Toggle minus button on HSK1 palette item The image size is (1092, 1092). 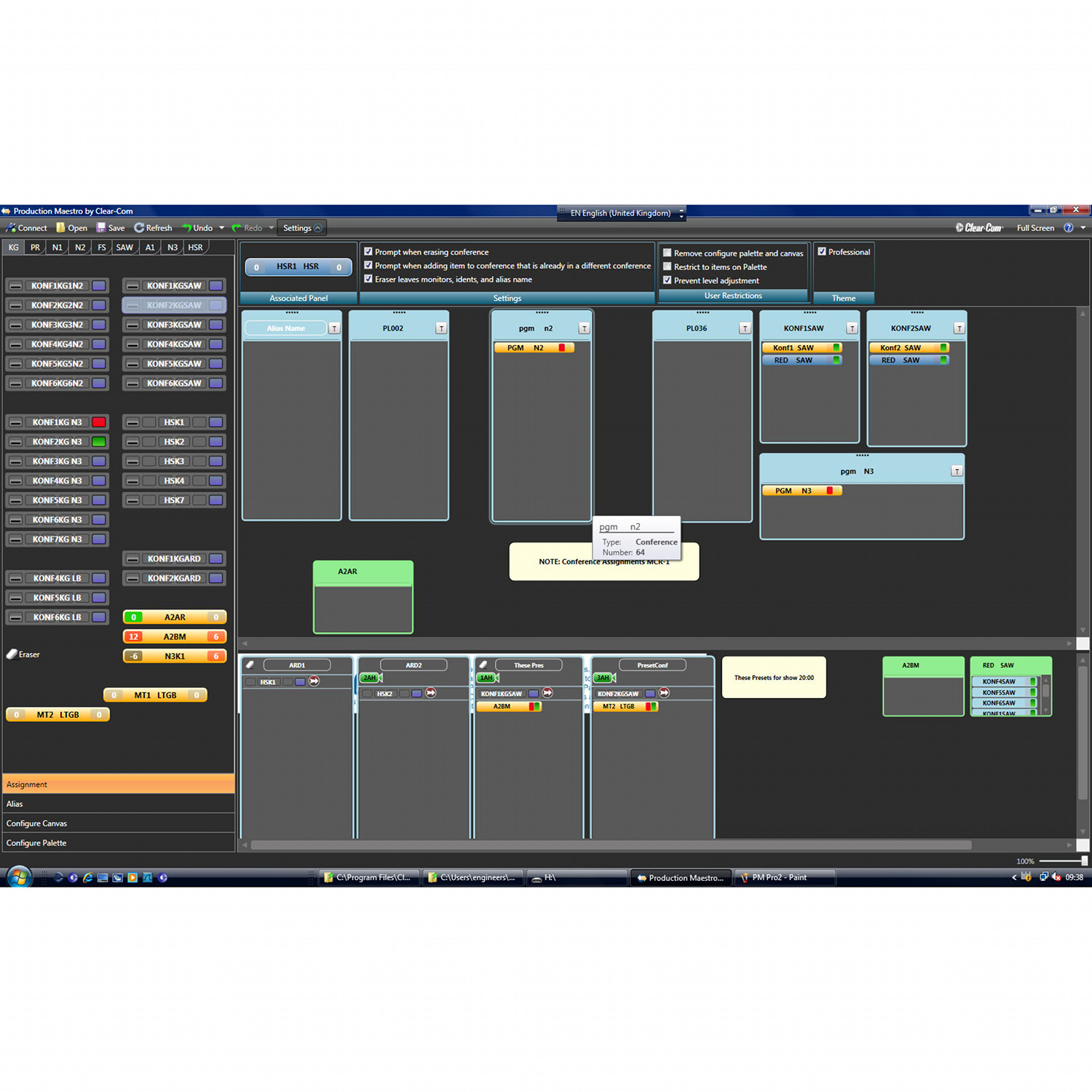tap(132, 422)
